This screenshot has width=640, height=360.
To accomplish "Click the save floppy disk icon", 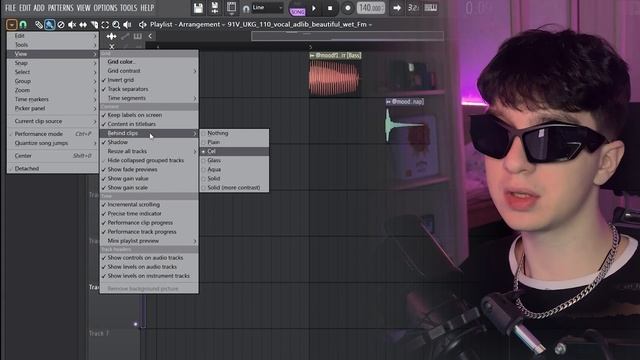I will [198, 8].
